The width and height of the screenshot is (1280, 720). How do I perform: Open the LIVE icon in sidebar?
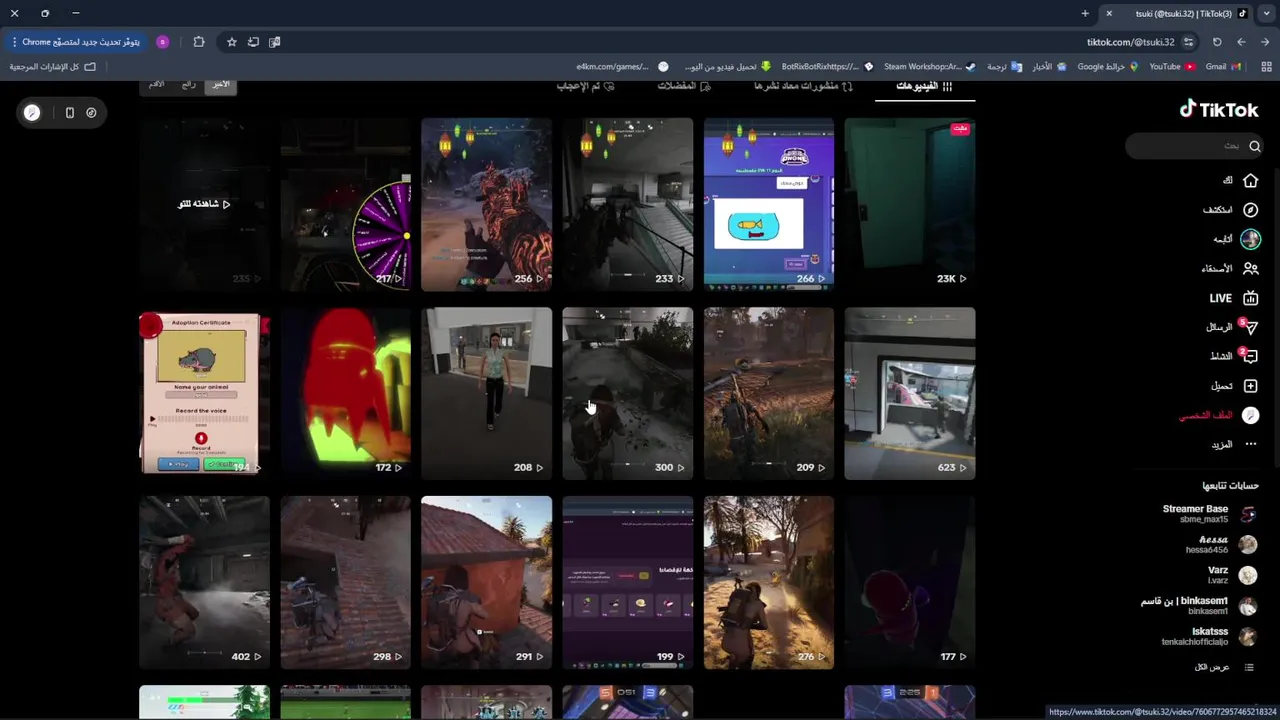click(1250, 298)
